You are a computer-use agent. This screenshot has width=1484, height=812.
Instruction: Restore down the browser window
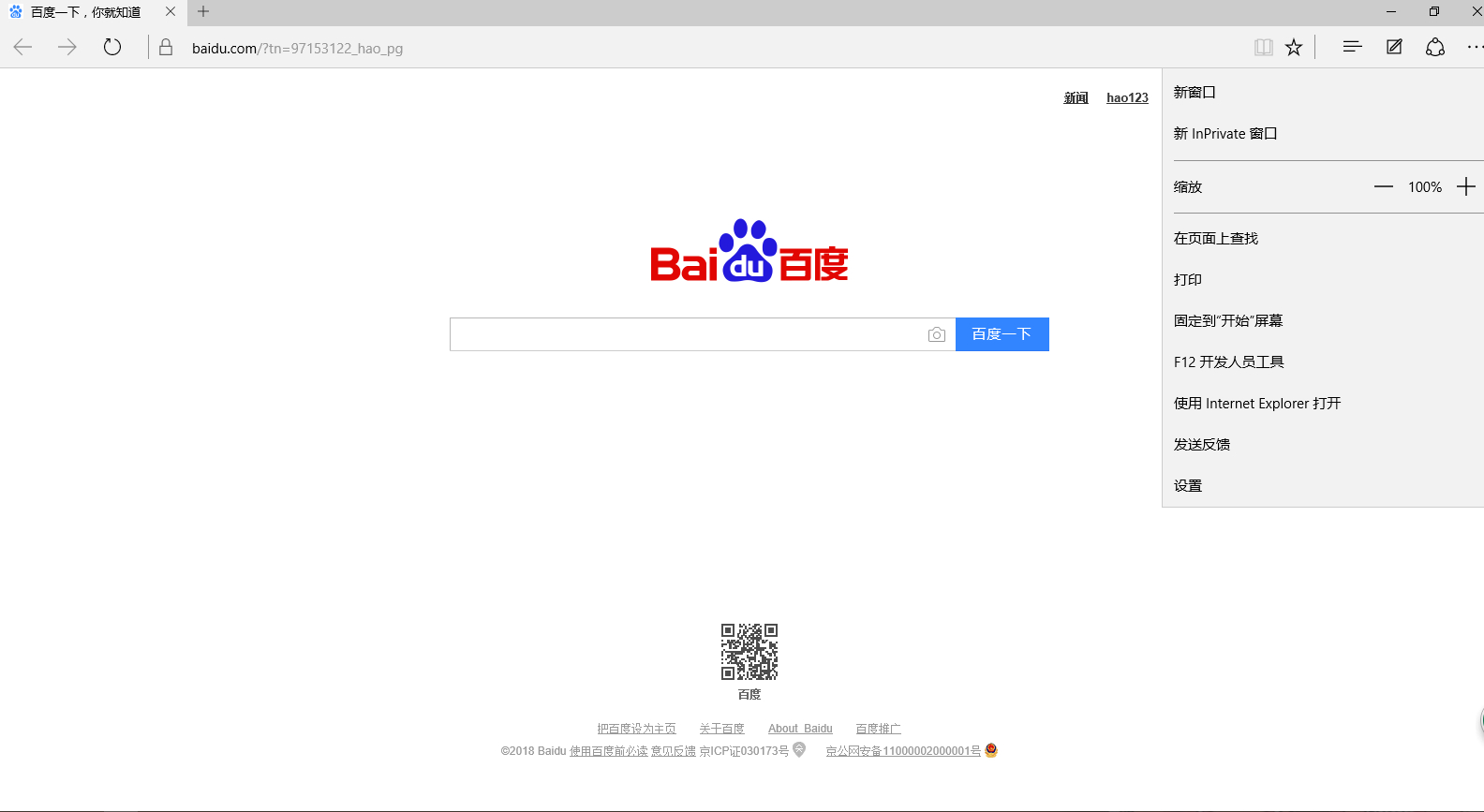click(1434, 11)
